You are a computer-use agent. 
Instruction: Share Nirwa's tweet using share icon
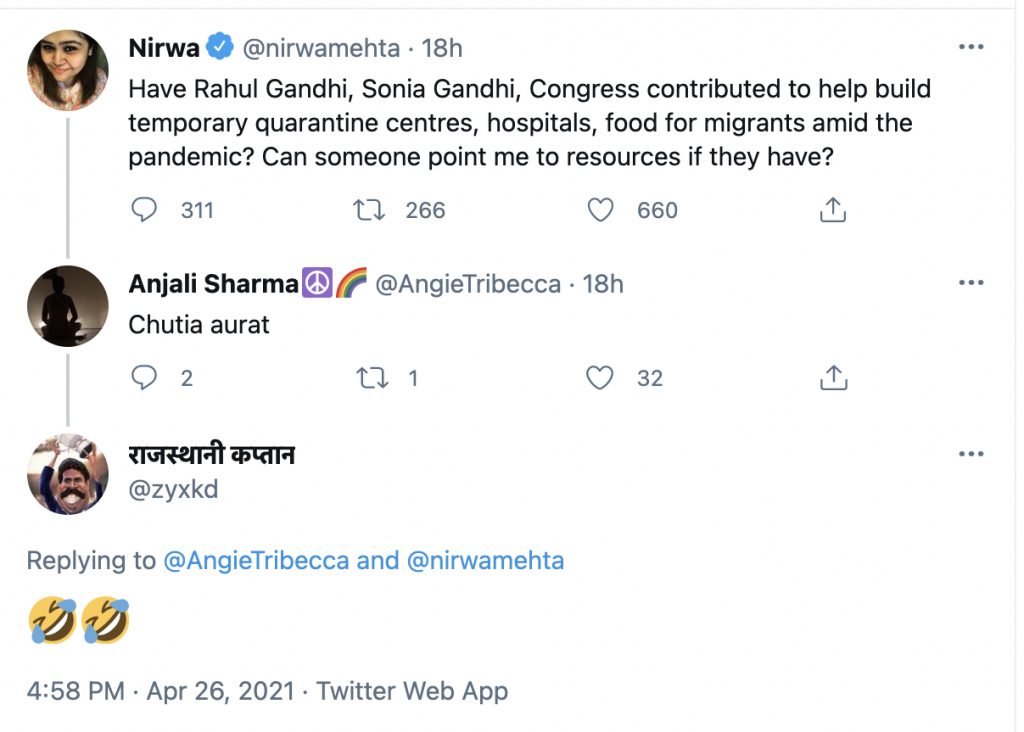click(833, 210)
